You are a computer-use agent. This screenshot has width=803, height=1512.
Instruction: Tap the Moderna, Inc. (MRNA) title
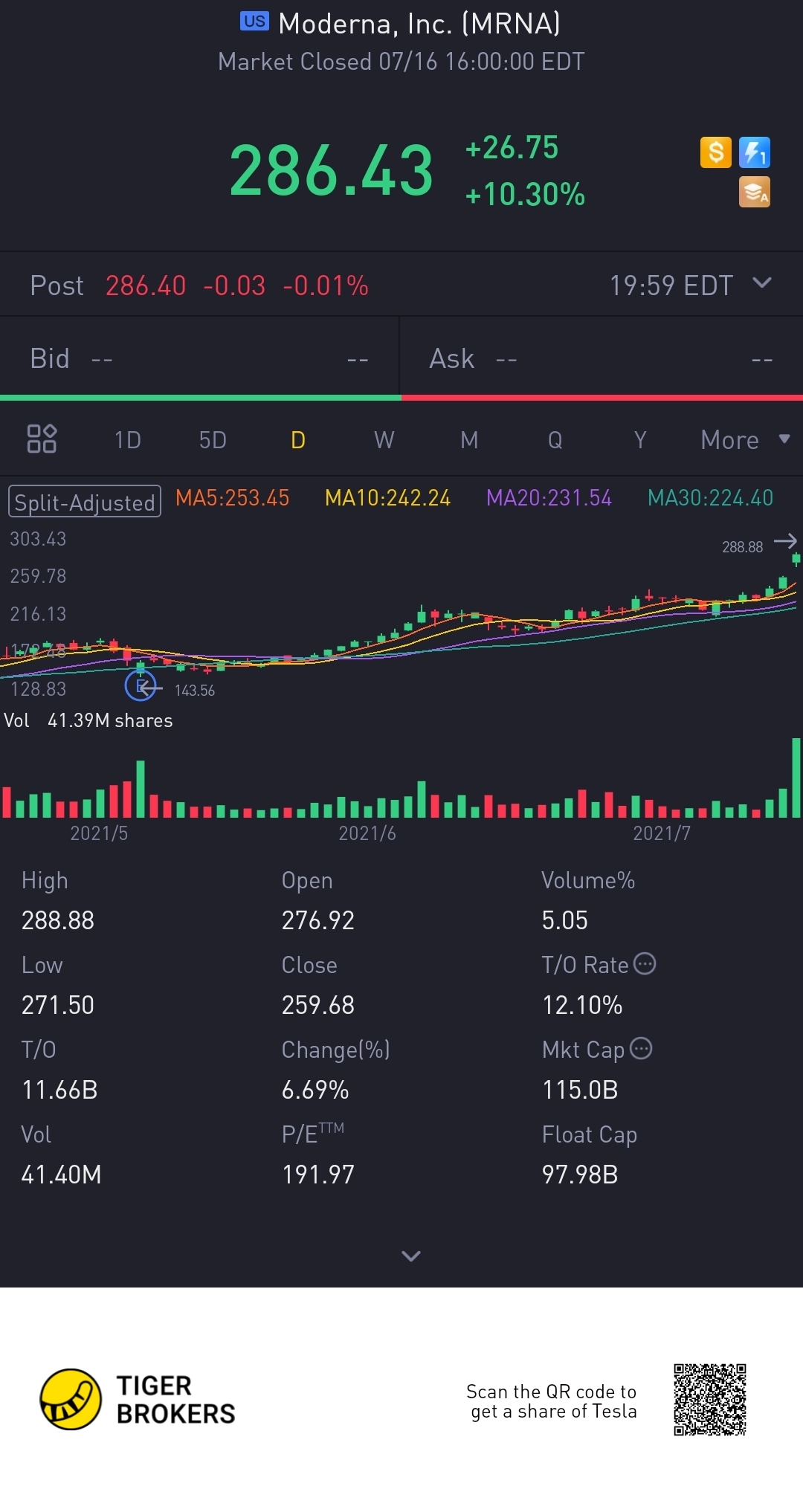[419, 24]
